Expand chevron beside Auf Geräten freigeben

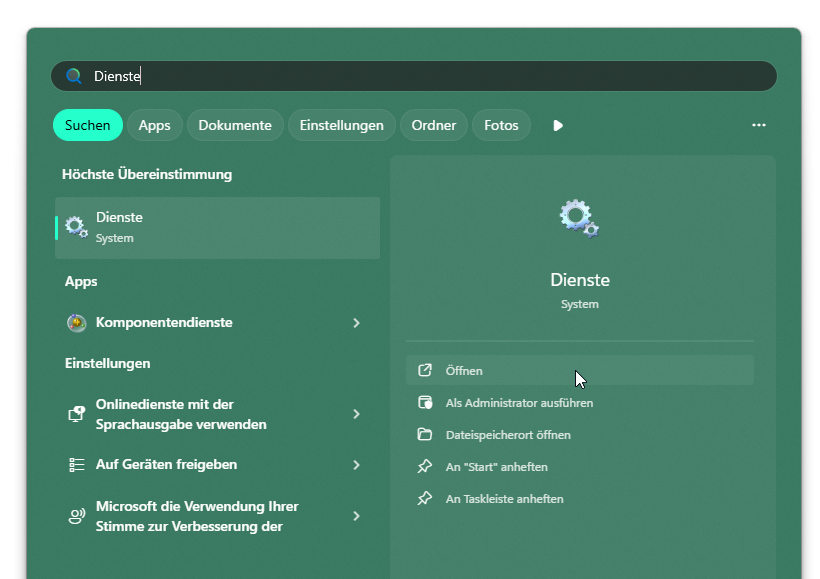tap(357, 465)
